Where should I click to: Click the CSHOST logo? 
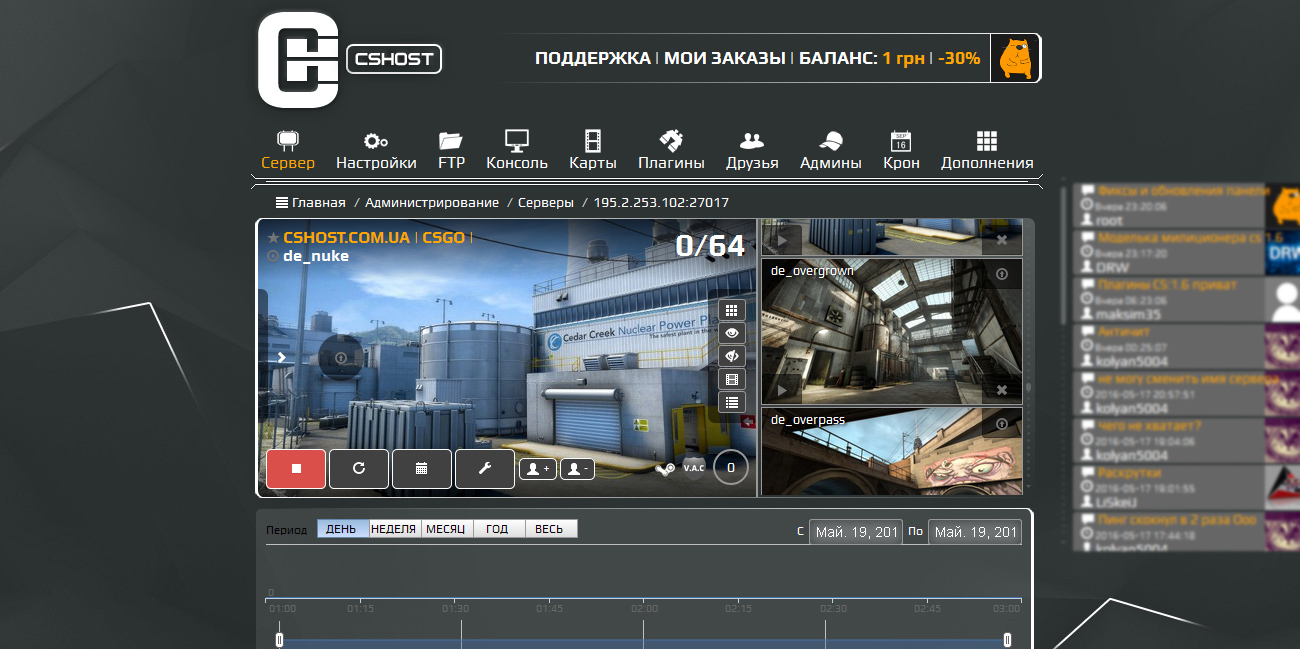point(350,59)
